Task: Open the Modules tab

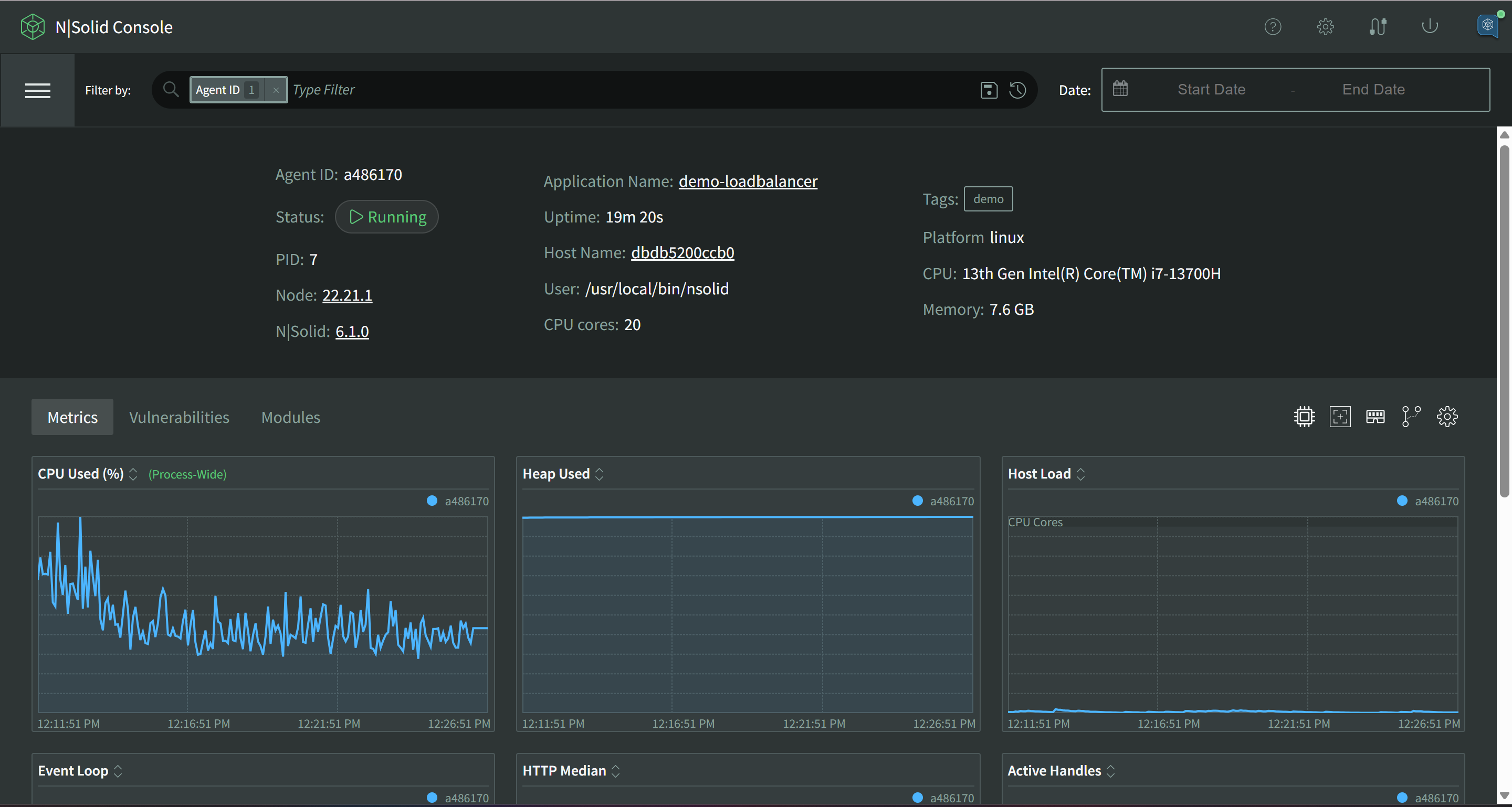Action: (x=290, y=417)
